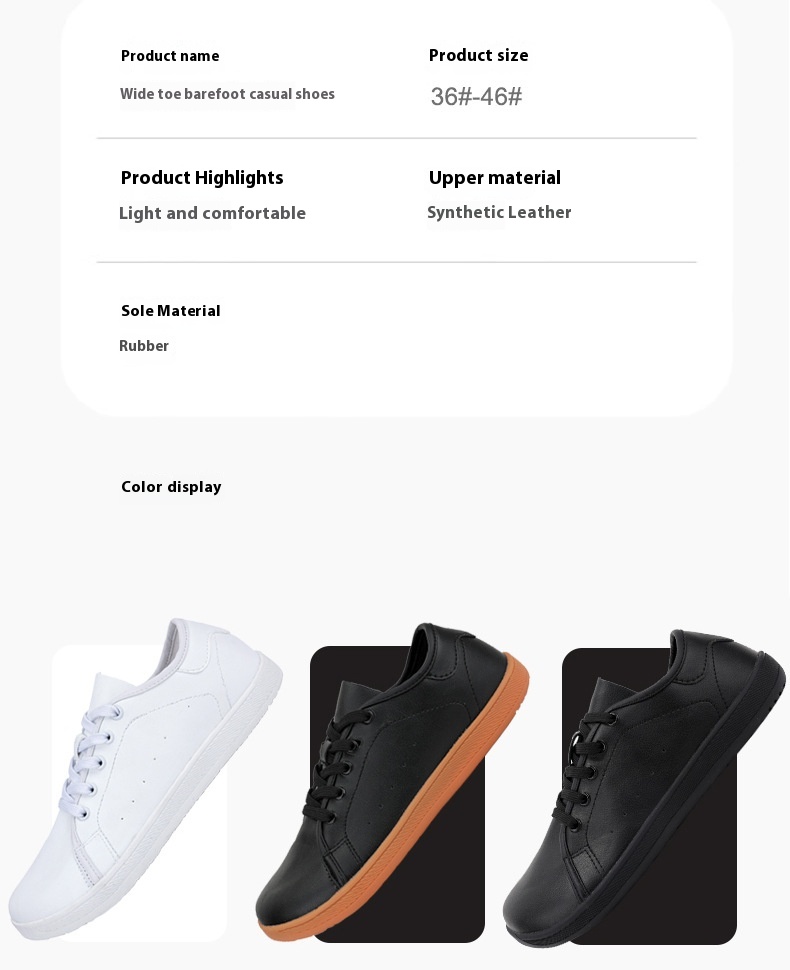Image resolution: width=790 pixels, height=970 pixels.
Task: Click 'Synthetic Leather' text
Action: point(499,212)
